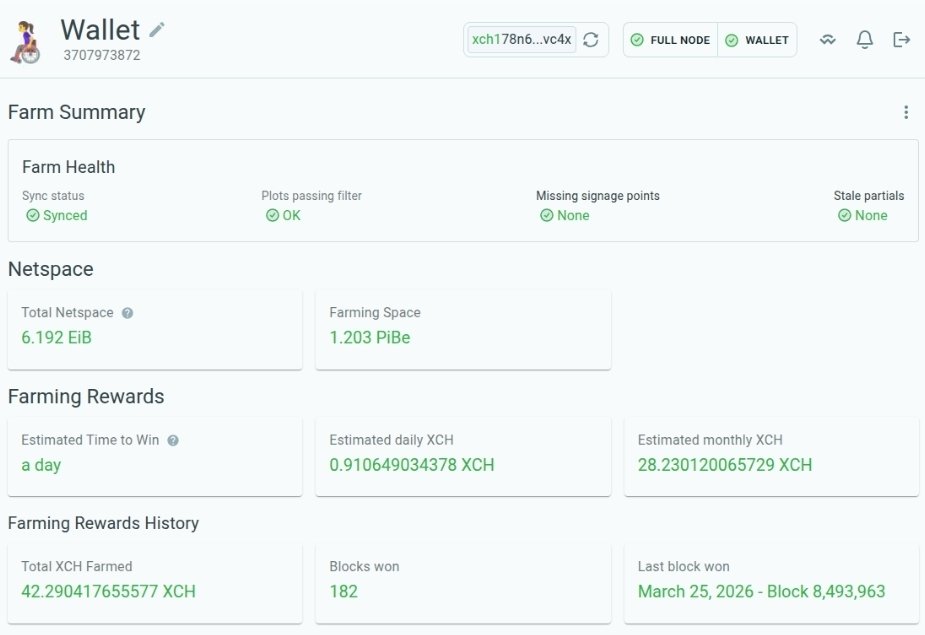The image size is (925, 635).
Task: Click the Farming Rewards History heading
Action: coord(103,523)
